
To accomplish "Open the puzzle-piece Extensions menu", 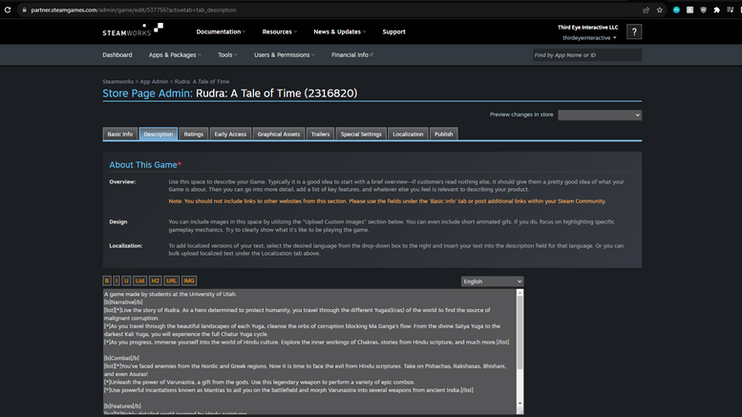I will click(x=717, y=10).
